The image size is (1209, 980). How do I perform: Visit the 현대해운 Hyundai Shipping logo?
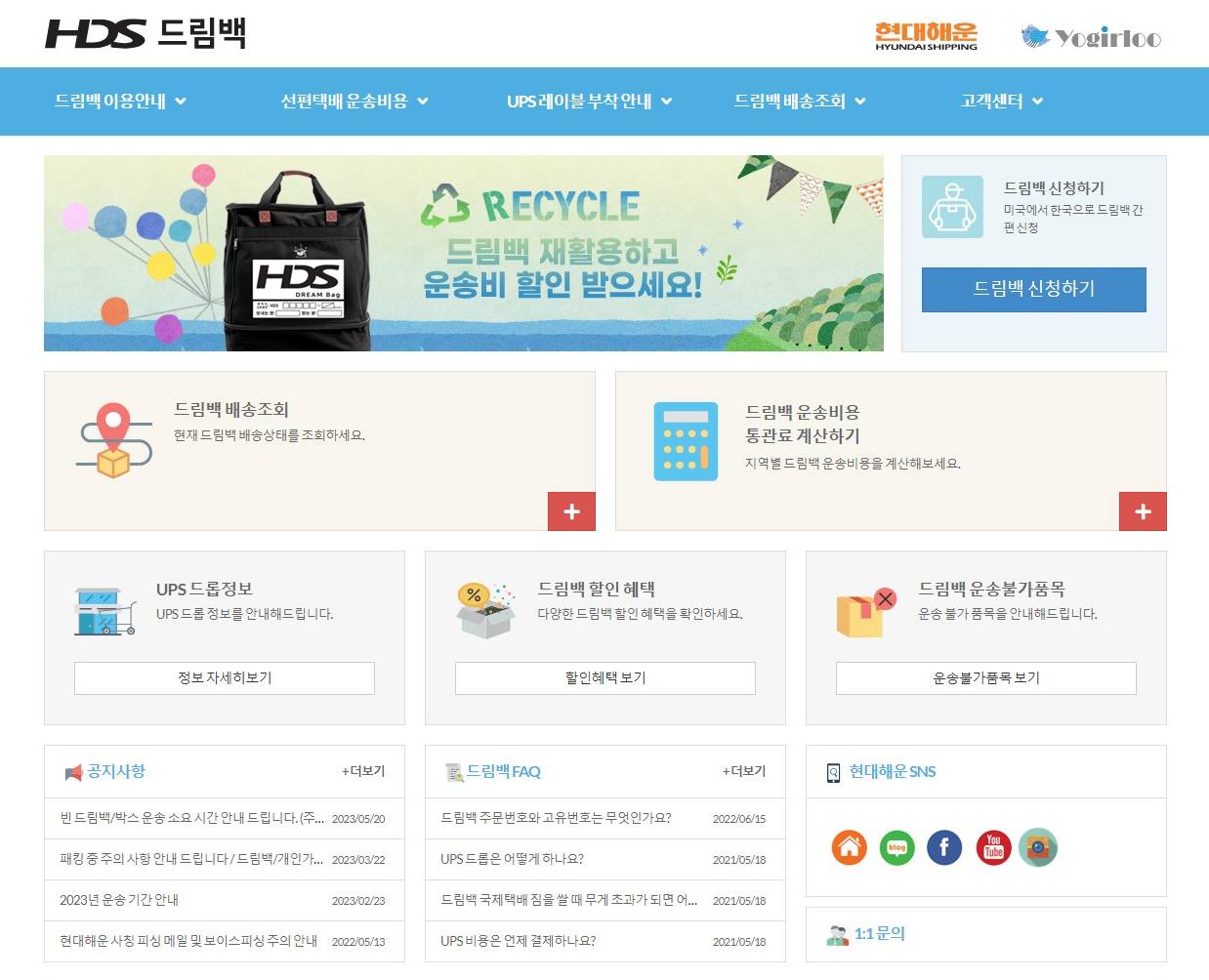click(x=926, y=36)
